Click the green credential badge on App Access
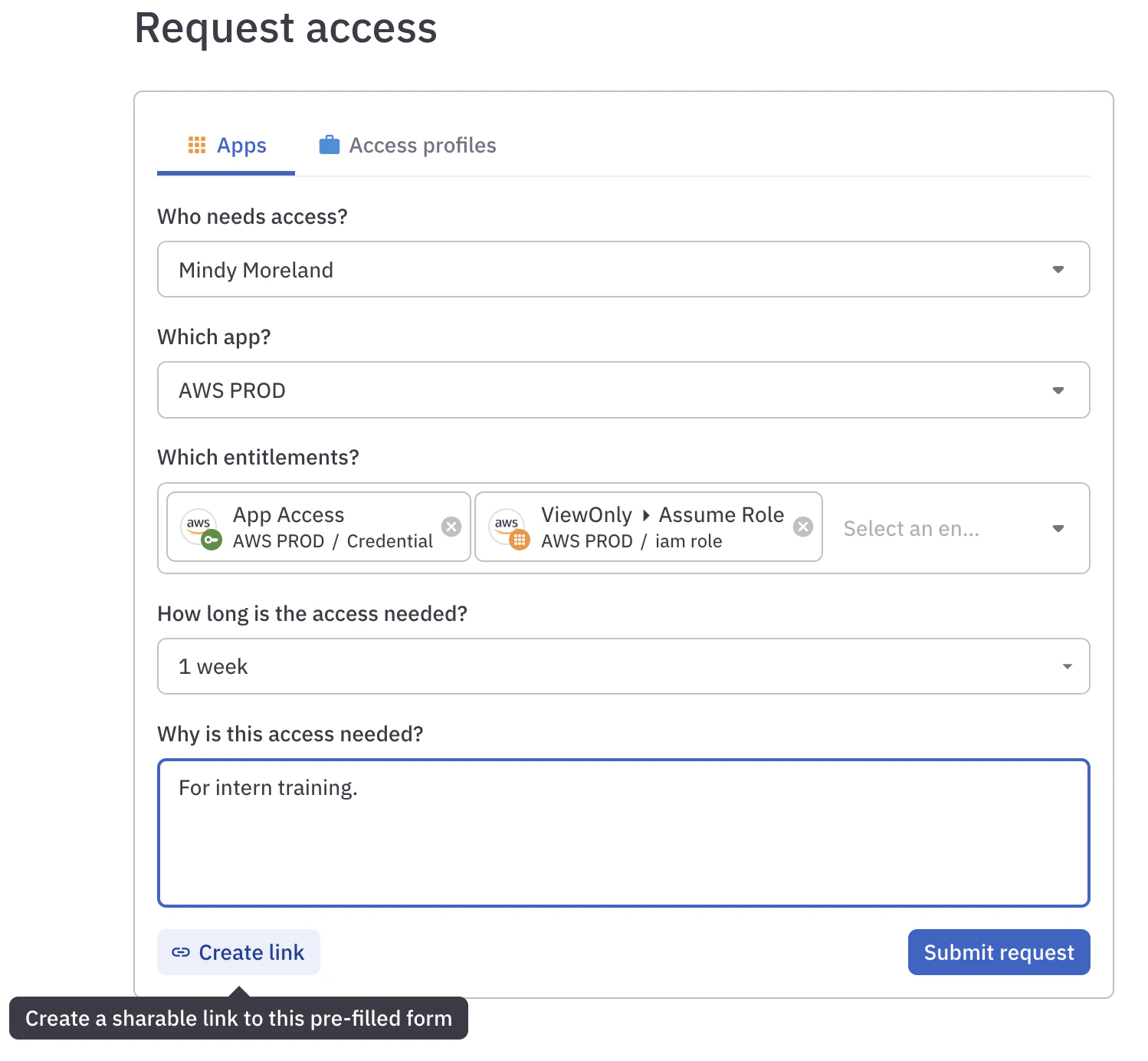Image resolution: width=1148 pixels, height=1061 pixels. click(x=211, y=538)
